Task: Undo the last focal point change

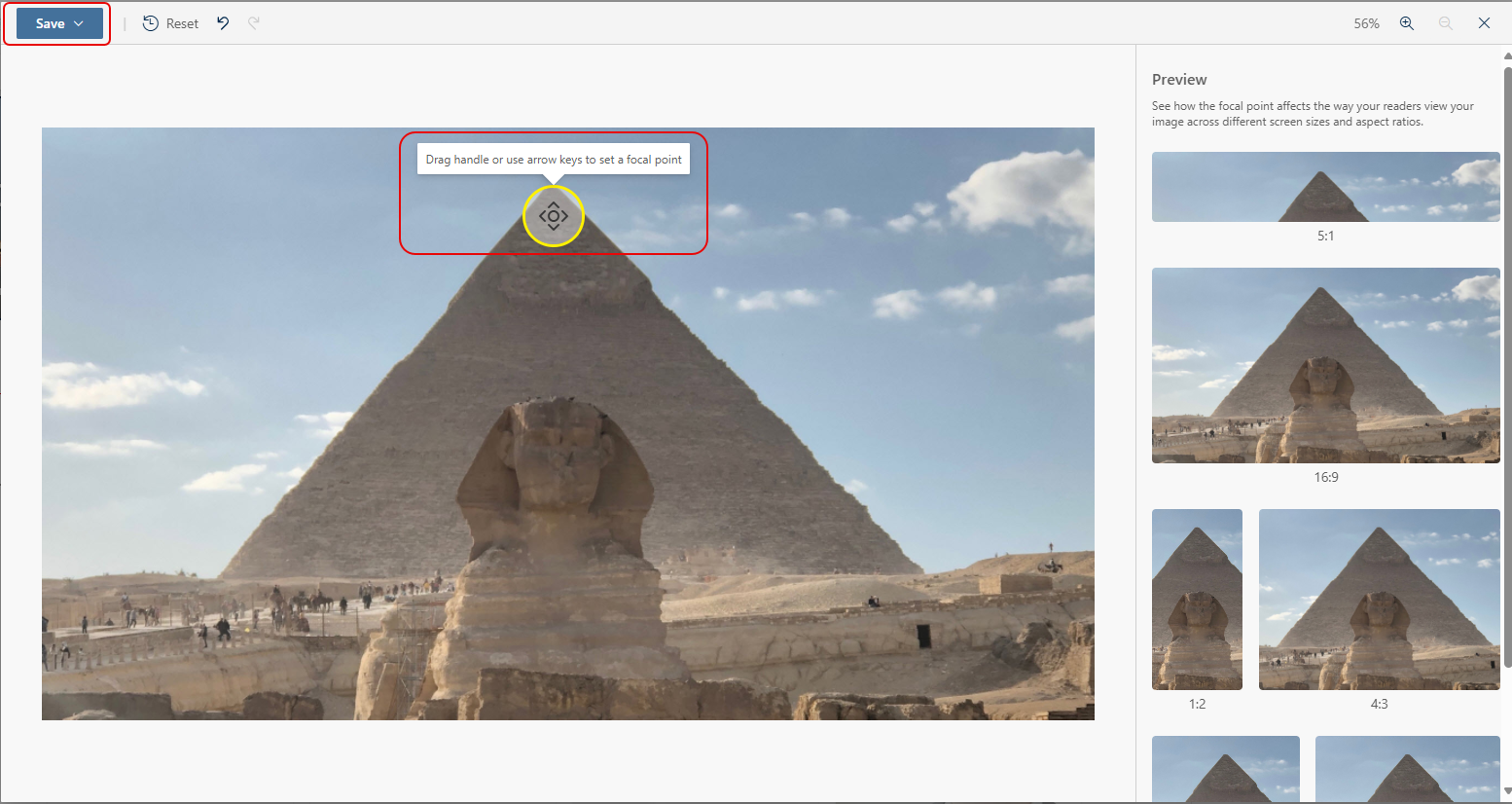Action: (x=223, y=22)
